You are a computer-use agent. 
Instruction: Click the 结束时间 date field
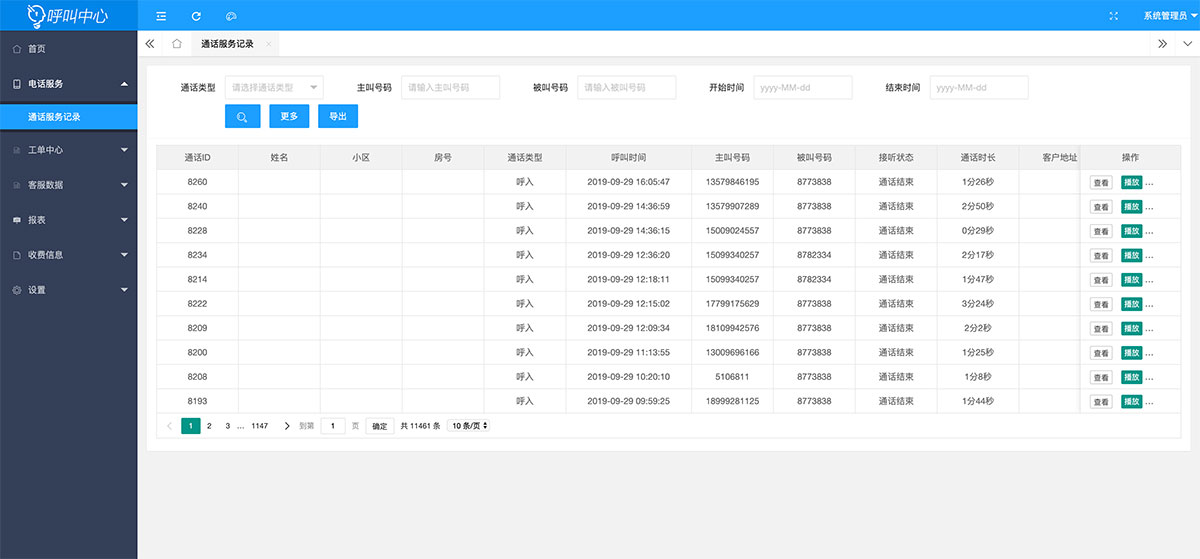pos(979,87)
